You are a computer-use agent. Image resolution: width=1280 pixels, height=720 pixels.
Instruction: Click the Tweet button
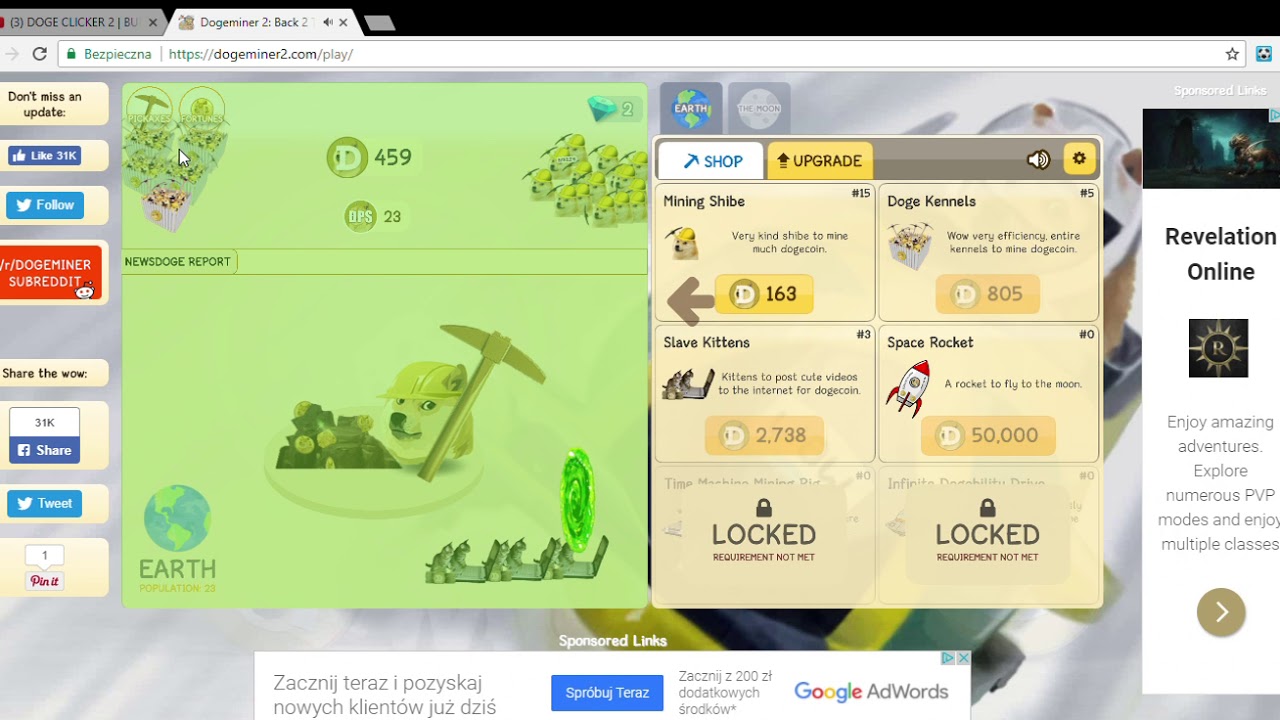[x=45, y=503]
